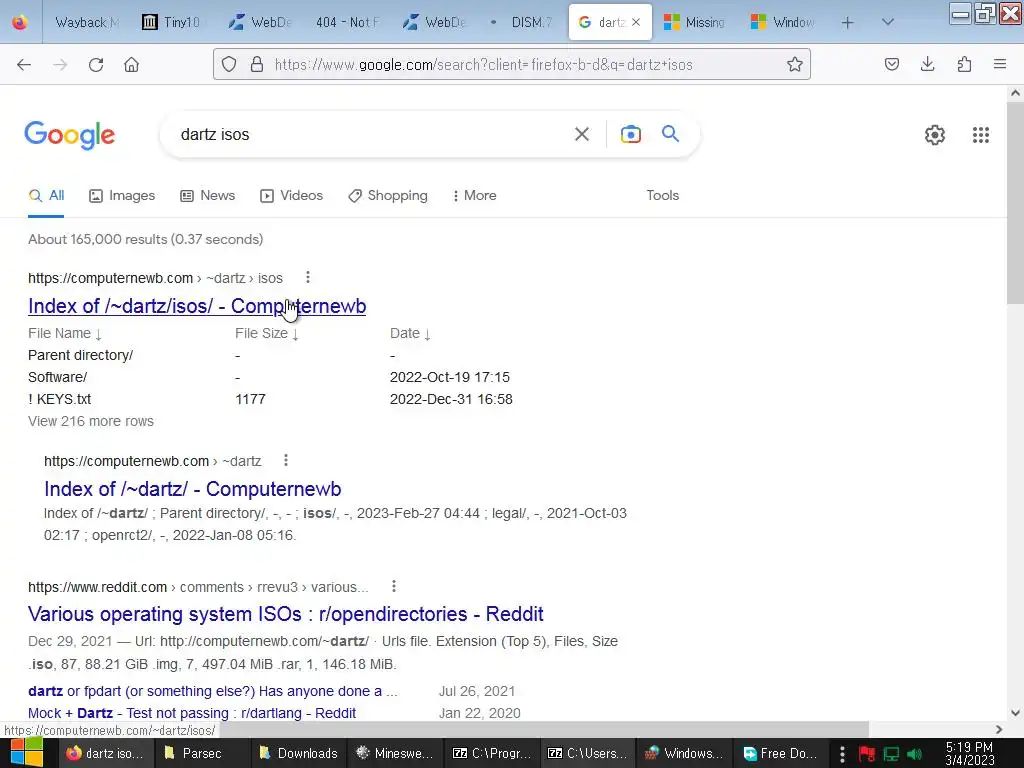Image resolution: width=1024 pixels, height=768 pixels.
Task: Click the network monitor tray icon
Action: [891, 754]
